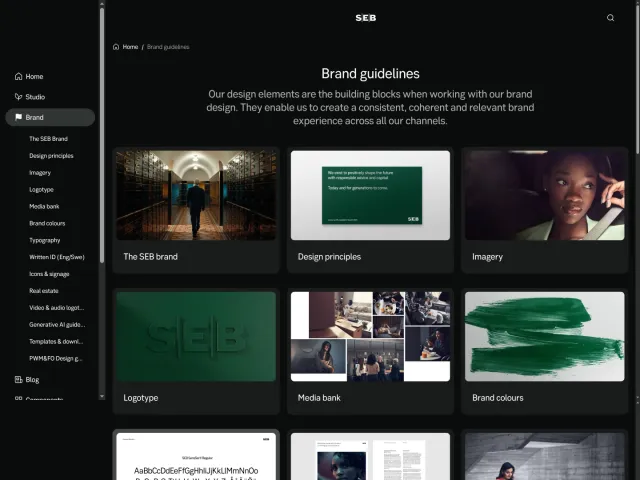Click 'Brand guidelines' breadcrumb text
This screenshot has width=640, height=480.
point(168,47)
